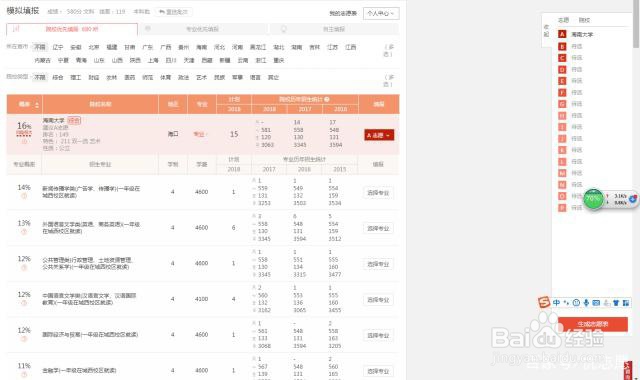Click Sogou toolbar microphone icon
Viewport: 640px width, 380px height.
[x=586, y=302]
